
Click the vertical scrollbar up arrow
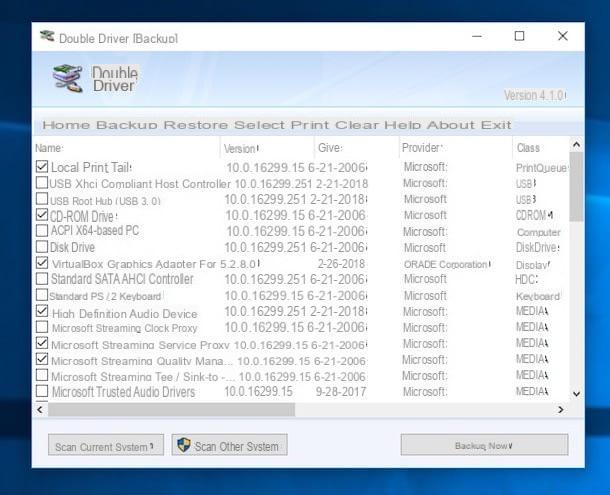(x=577, y=145)
